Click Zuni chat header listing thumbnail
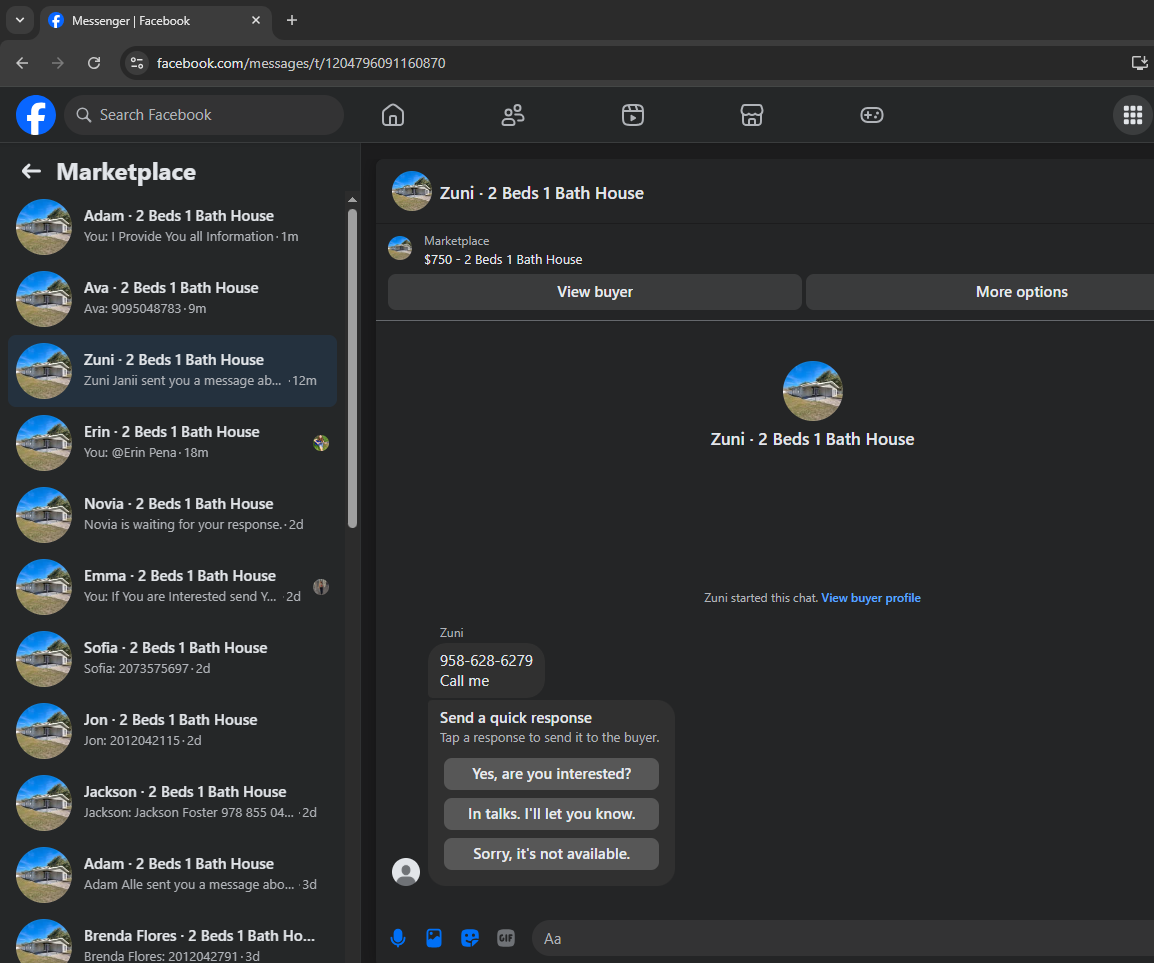 (411, 191)
